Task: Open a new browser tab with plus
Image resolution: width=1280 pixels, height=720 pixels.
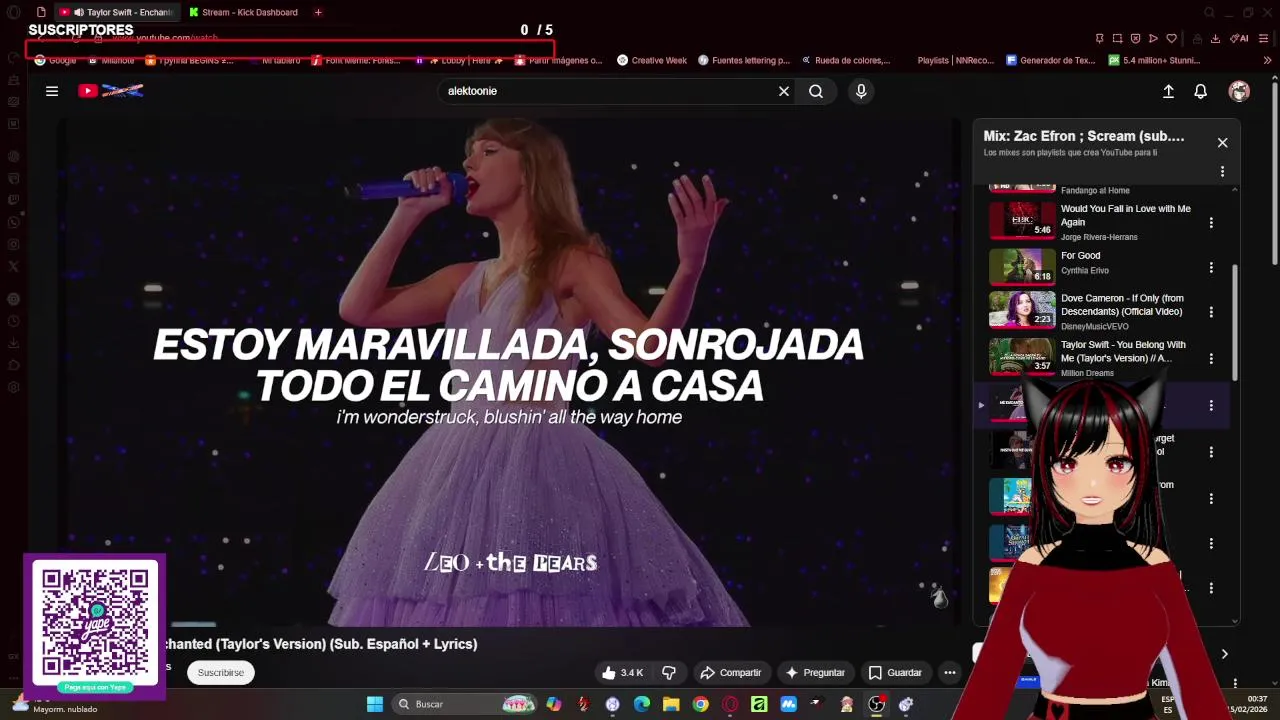Action: tap(318, 12)
